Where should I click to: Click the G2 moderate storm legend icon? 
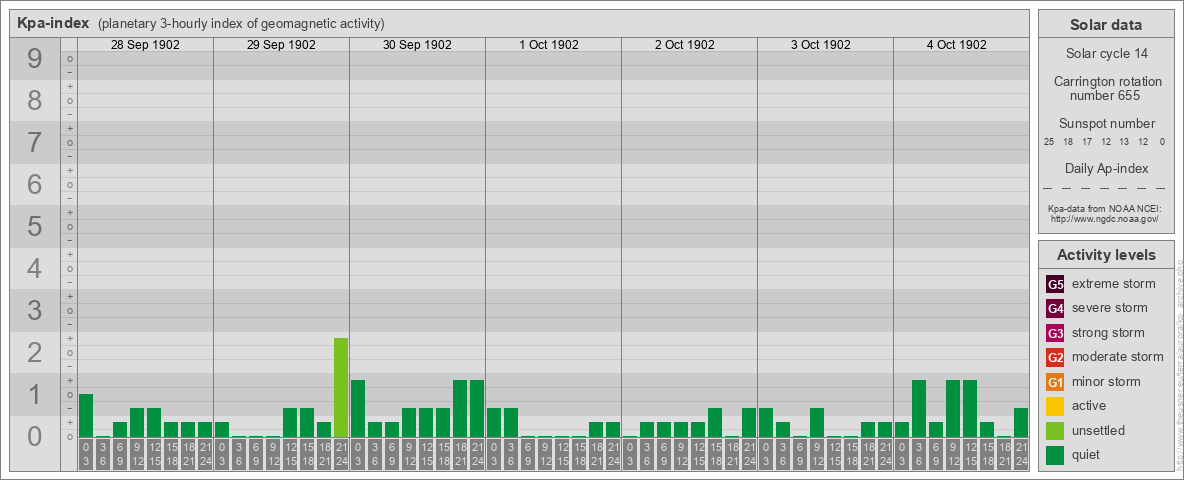[x=1055, y=357]
